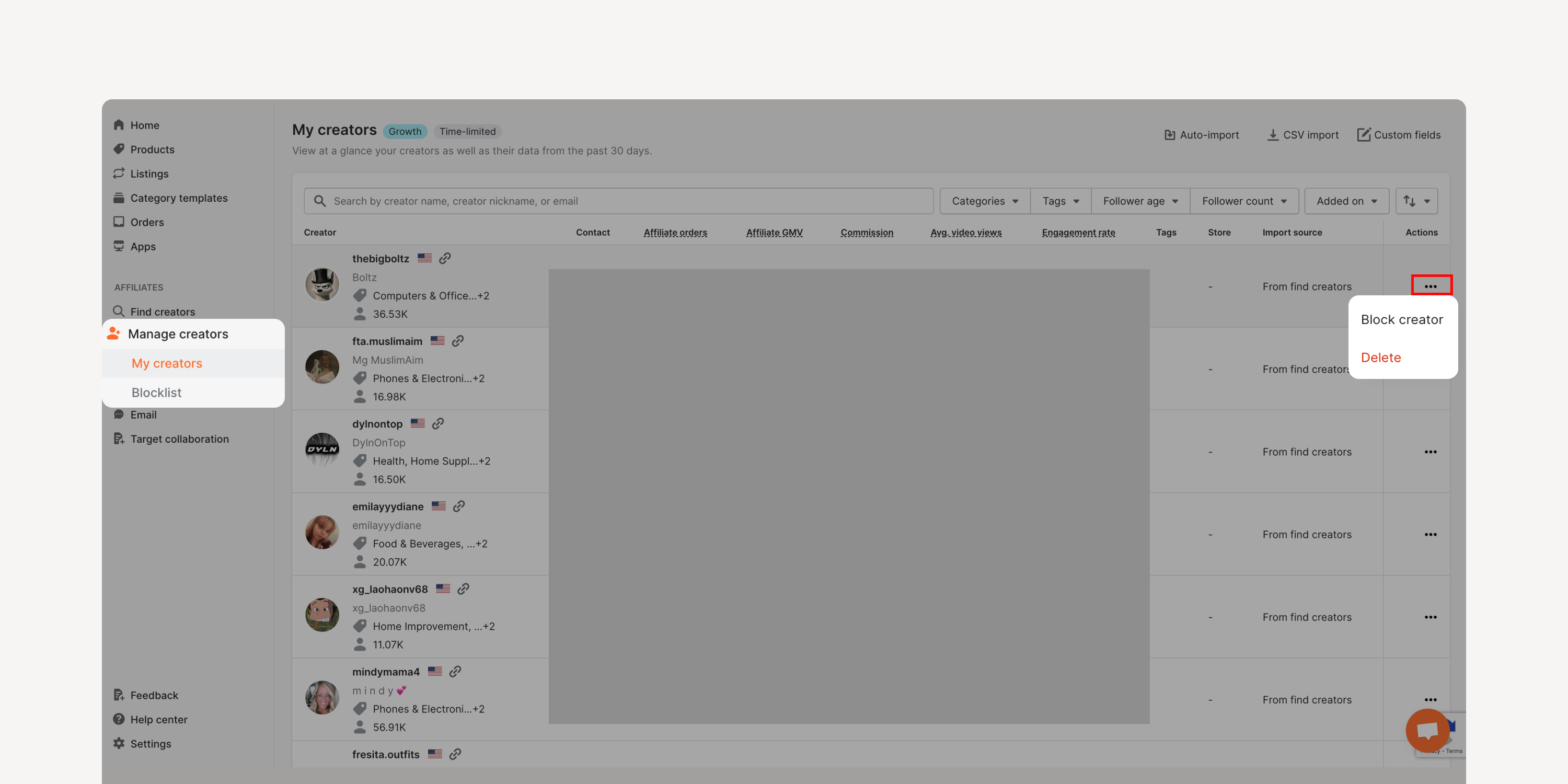Open the link icon next to thebigboltz
The image size is (1568, 784).
[445, 258]
